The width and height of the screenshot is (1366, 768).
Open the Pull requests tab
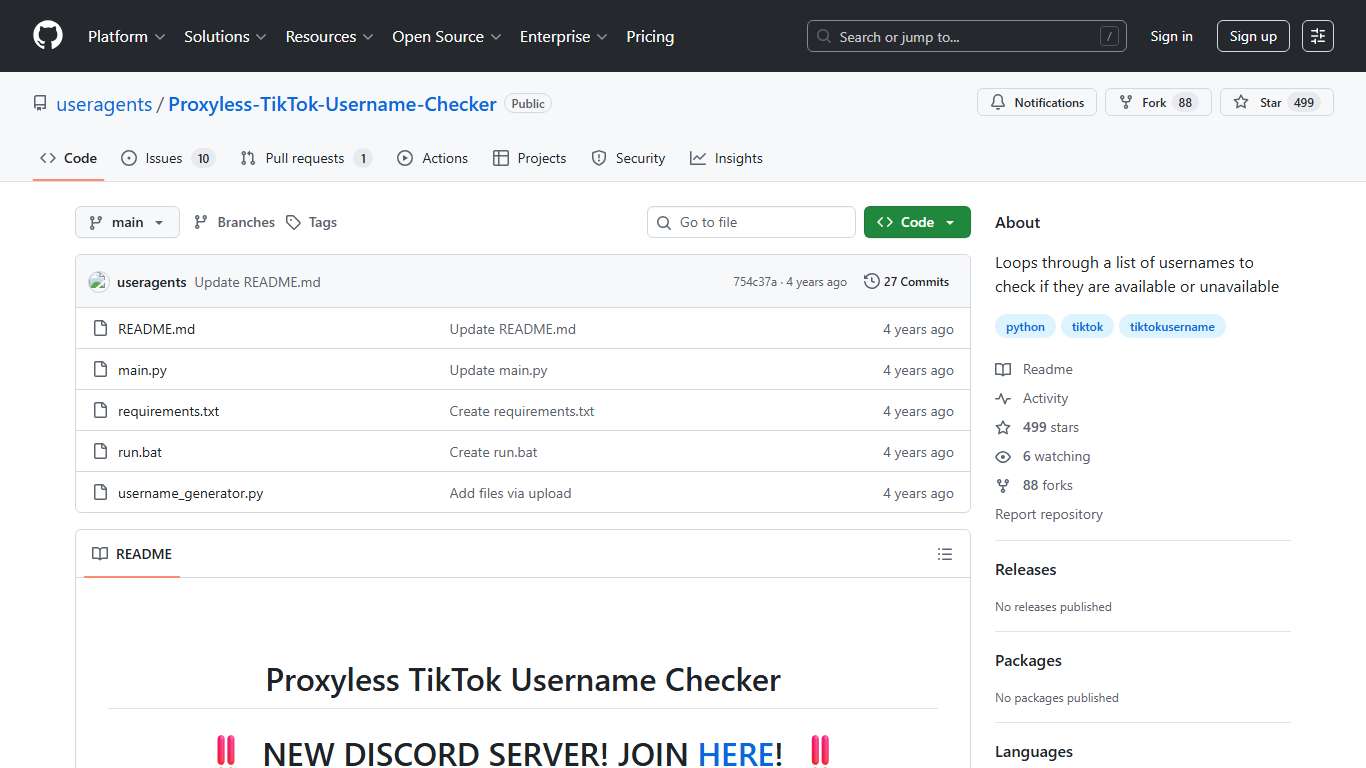tap(305, 158)
